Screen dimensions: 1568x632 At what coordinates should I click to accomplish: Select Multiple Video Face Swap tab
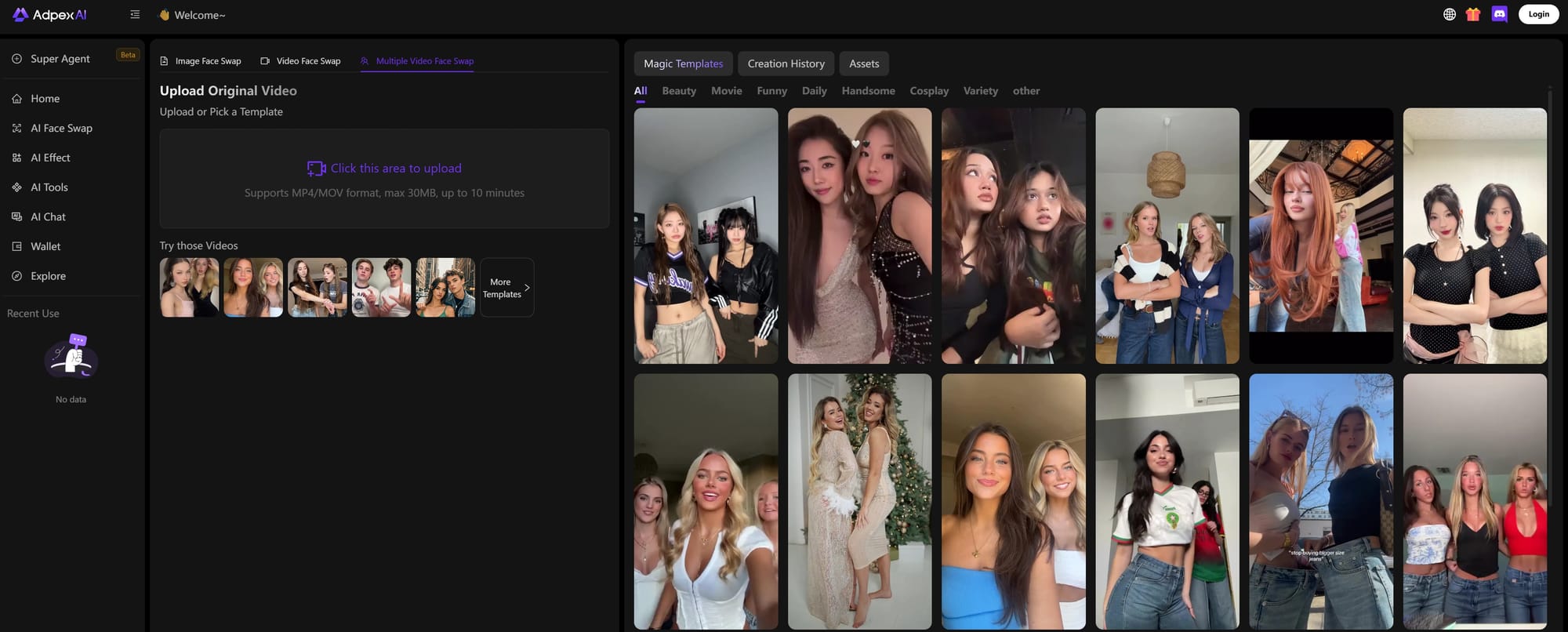coord(417,61)
